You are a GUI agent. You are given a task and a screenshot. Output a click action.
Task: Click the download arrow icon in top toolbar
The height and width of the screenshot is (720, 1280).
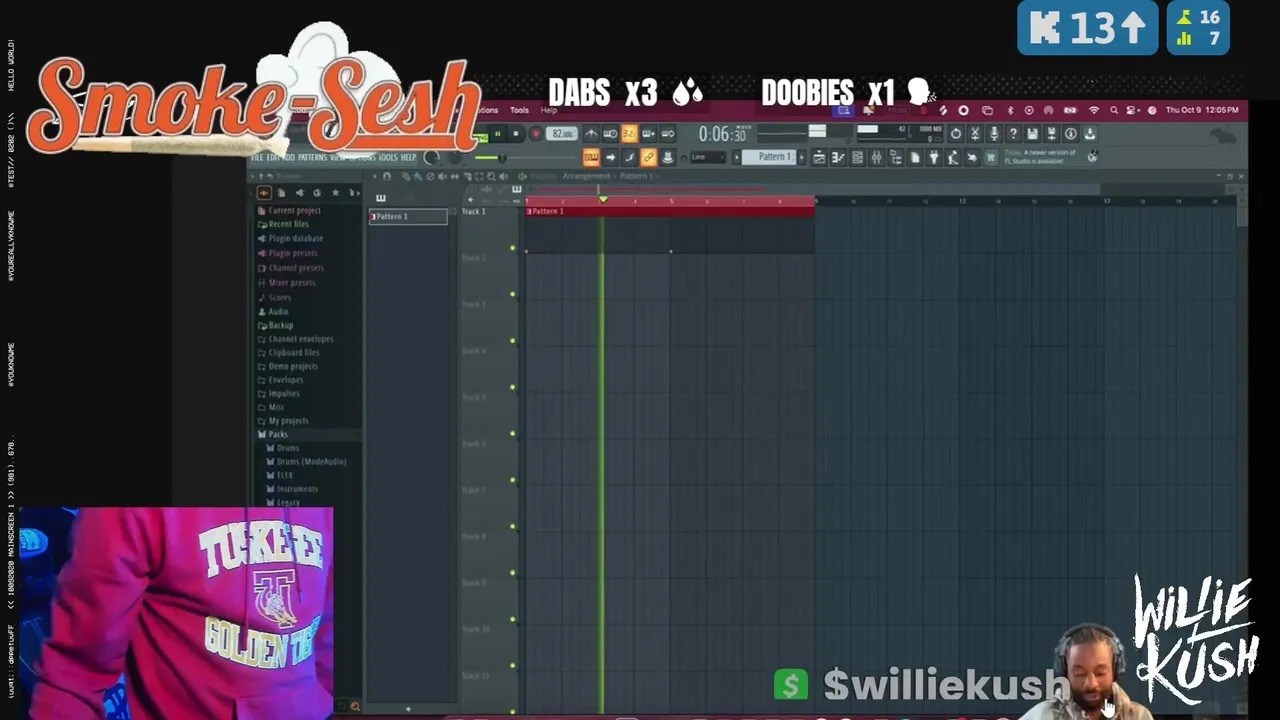coord(1090,133)
